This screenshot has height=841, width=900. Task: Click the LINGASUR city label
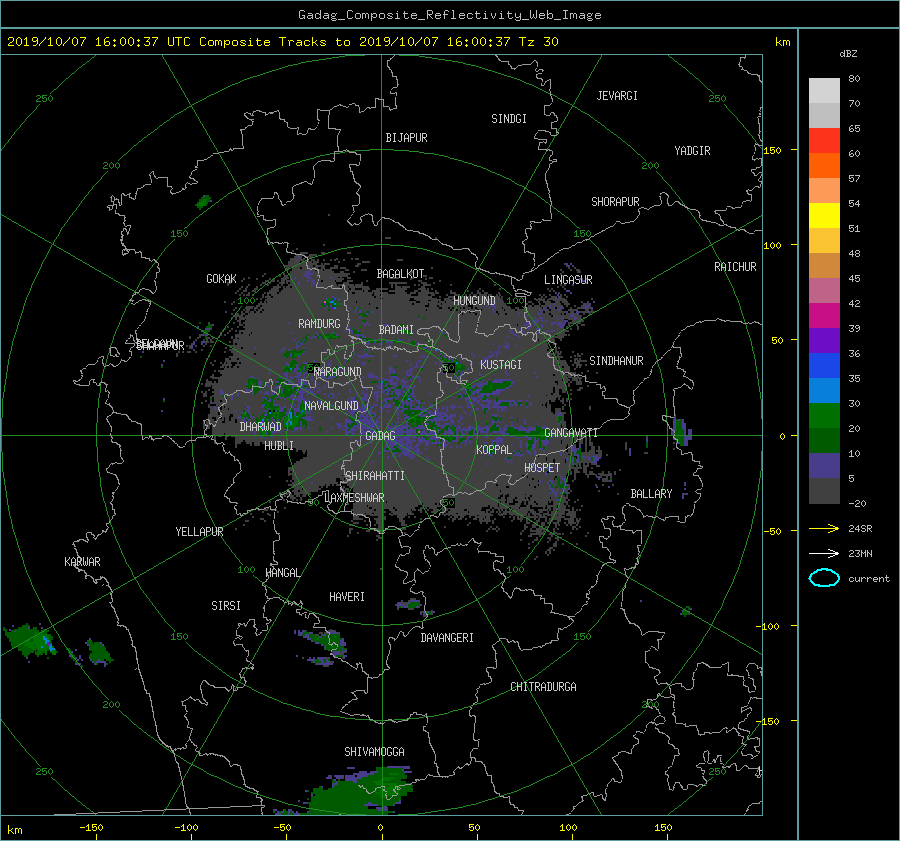pyautogui.click(x=568, y=280)
